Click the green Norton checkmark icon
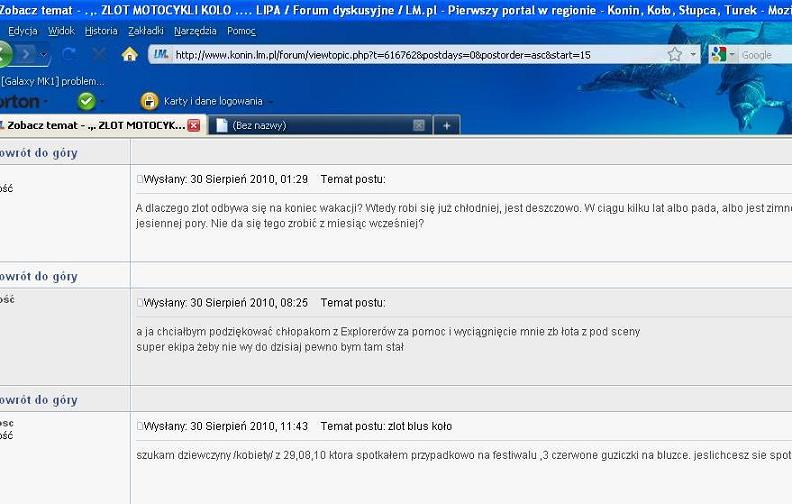Image resolution: width=792 pixels, height=504 pixels. click(x=87, y=102)
